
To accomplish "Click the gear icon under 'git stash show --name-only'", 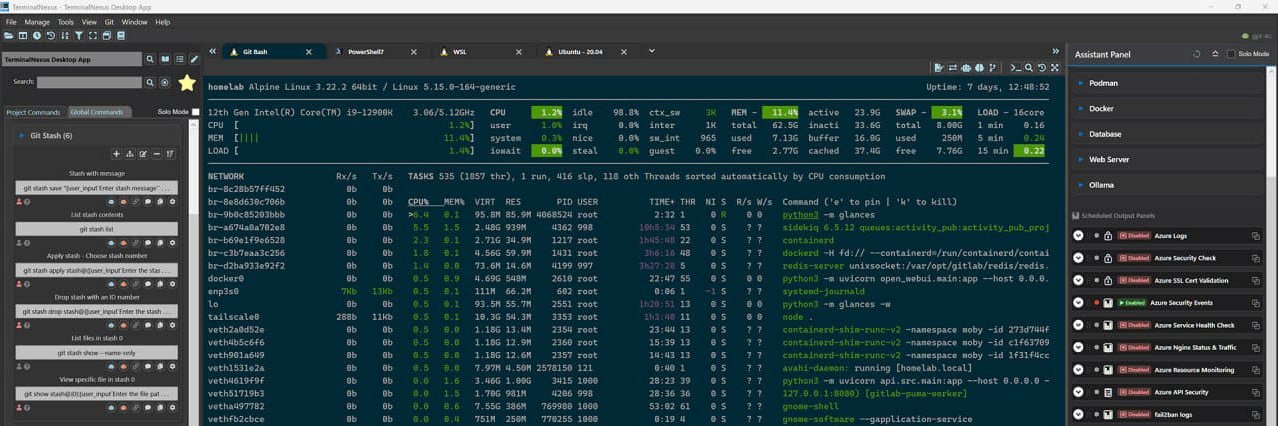I will [172, 366].
